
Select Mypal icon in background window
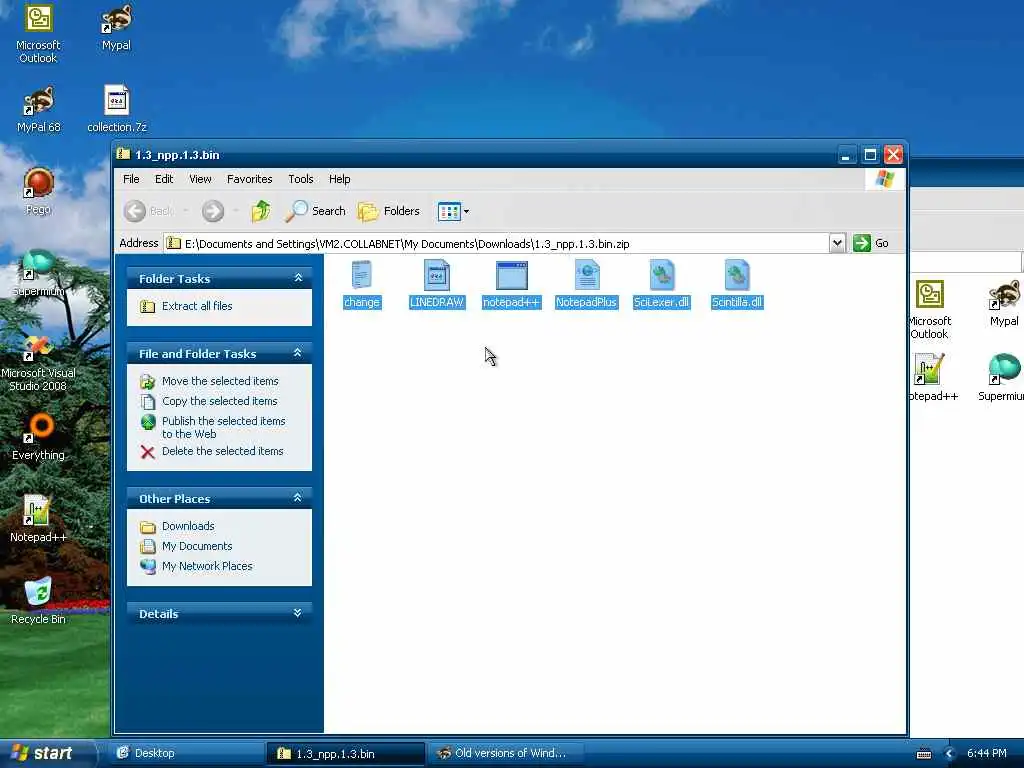point(1004,303)
